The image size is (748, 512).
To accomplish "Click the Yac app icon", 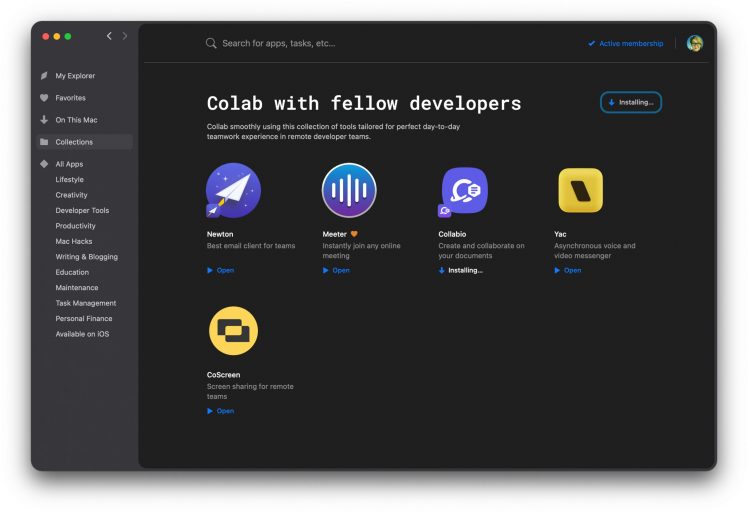I will coord(580,190).
